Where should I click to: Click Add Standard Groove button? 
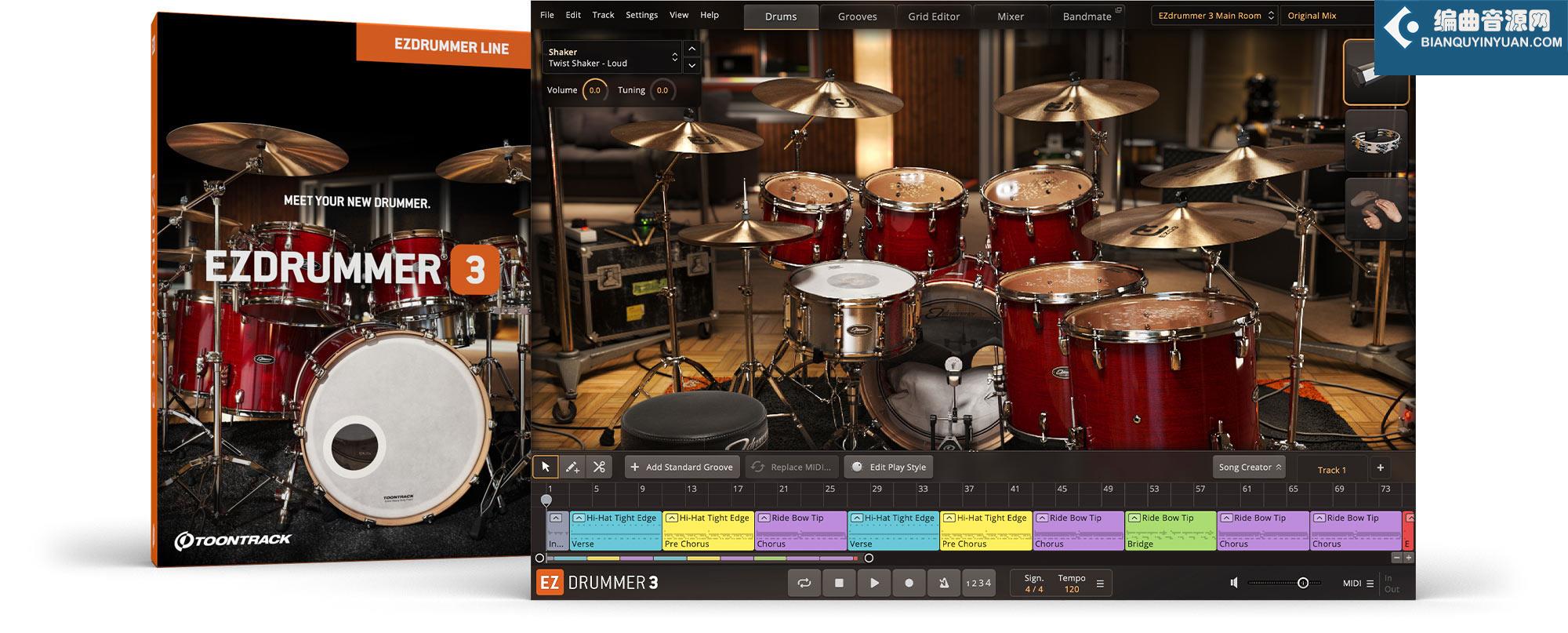click(x=681, y=467)
